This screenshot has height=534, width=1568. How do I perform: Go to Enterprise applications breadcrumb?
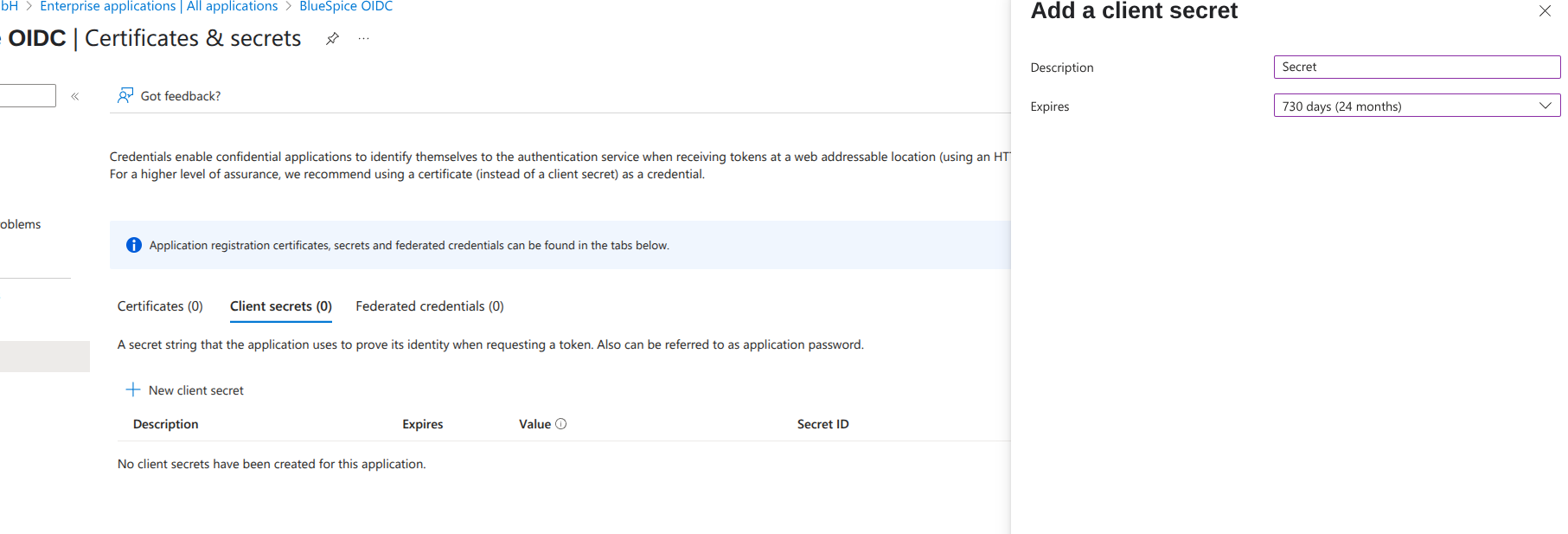[x=108, y=7]
